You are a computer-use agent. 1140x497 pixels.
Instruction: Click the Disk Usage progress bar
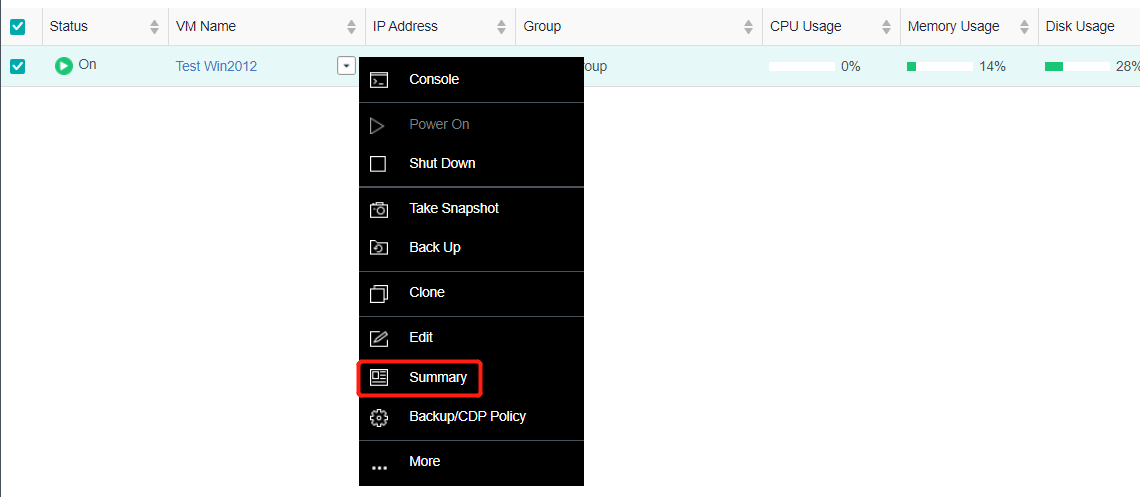coord(1077,67)
